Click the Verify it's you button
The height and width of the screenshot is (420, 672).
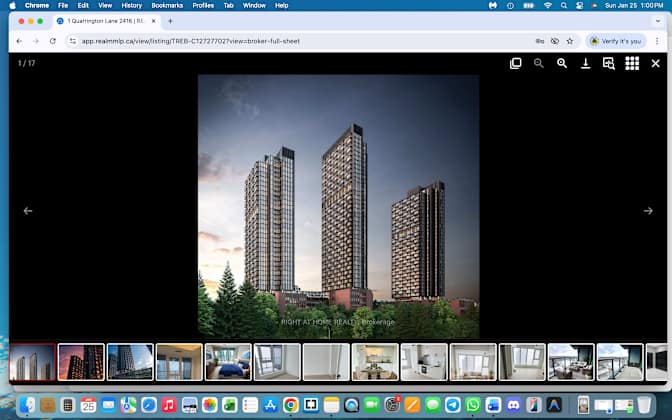click(x=616, y=41)
